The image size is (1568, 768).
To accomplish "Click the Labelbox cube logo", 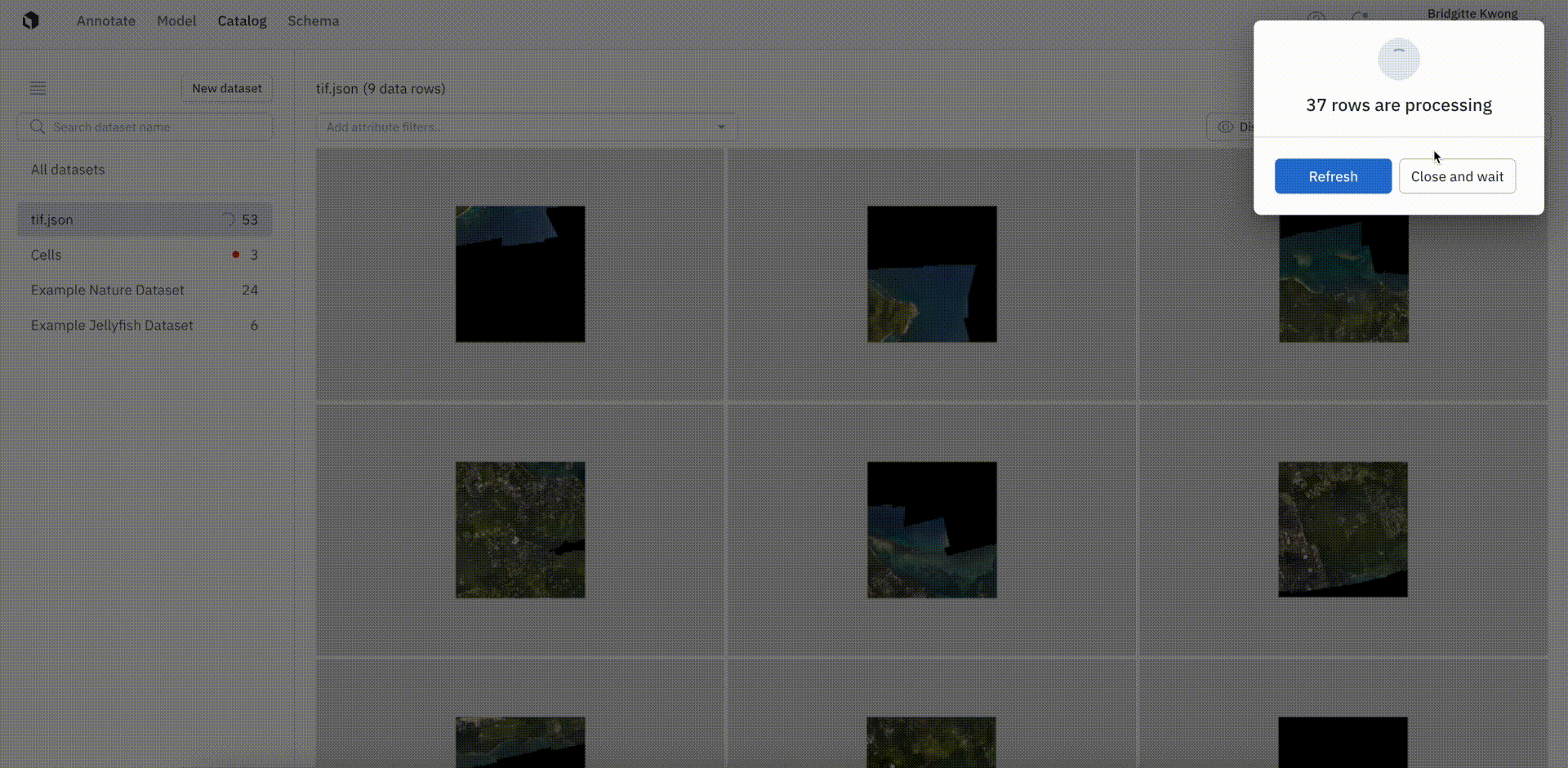I will click(x=31, y=20).
